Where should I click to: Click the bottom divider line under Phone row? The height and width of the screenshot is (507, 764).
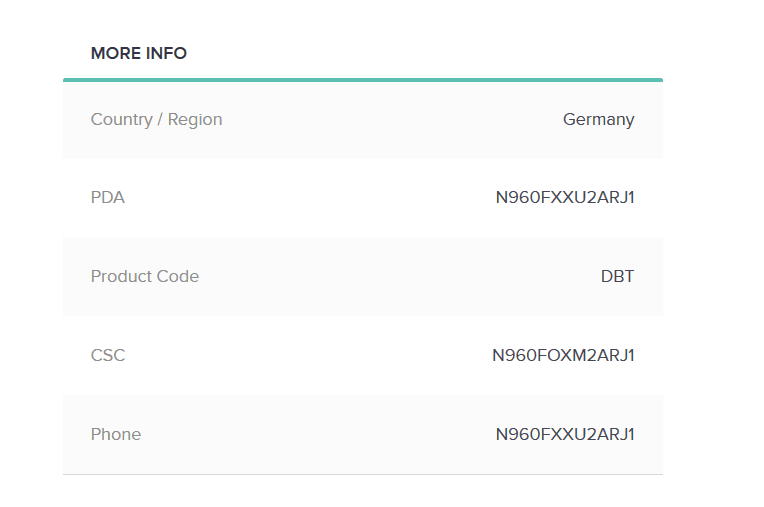pos(363,474)
